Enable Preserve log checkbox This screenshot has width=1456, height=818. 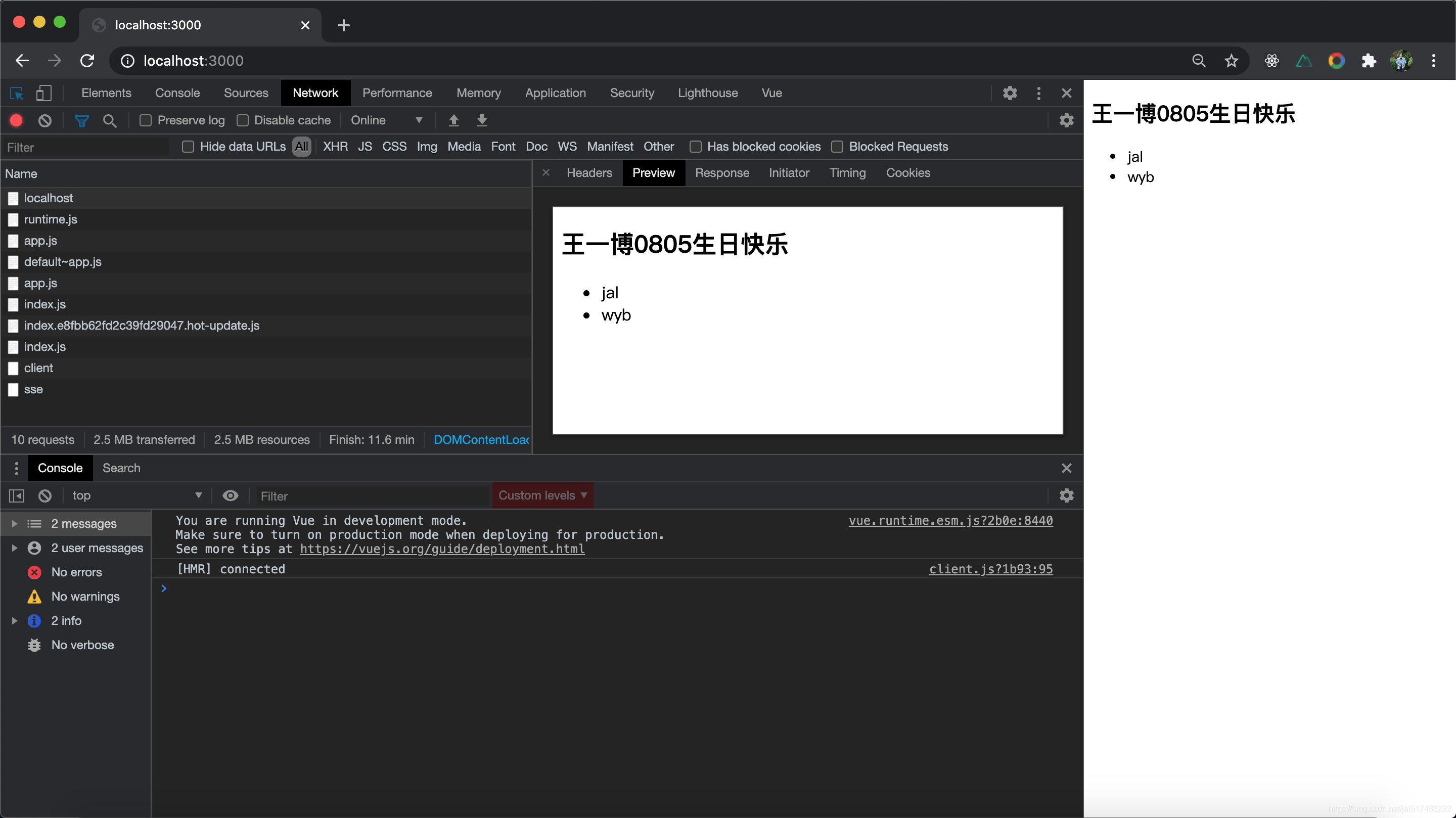point(145,120)
